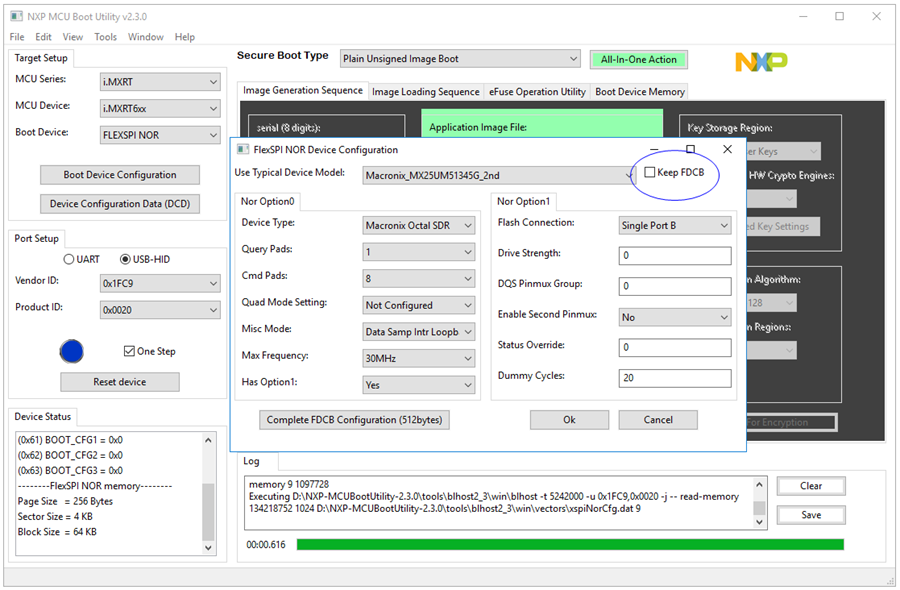The image size is (900, 590).
Task: Close the FlexSPI NOR Device Configuration dialog
Action: pyautogui.click(x=727, y=149)
